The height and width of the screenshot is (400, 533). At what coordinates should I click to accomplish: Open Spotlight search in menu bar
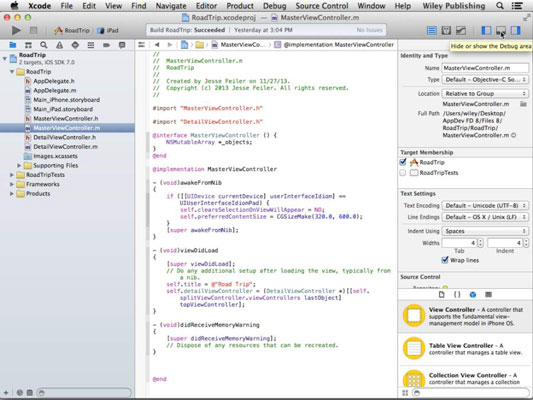[500, 6]
